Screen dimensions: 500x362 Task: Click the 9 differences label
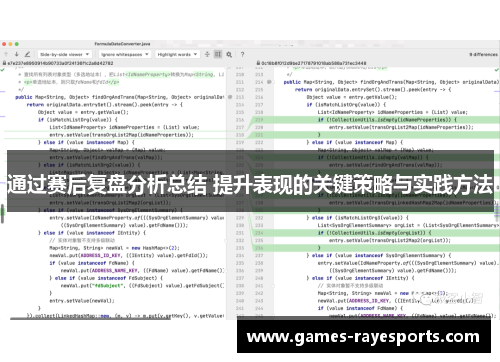click(483, 54)
